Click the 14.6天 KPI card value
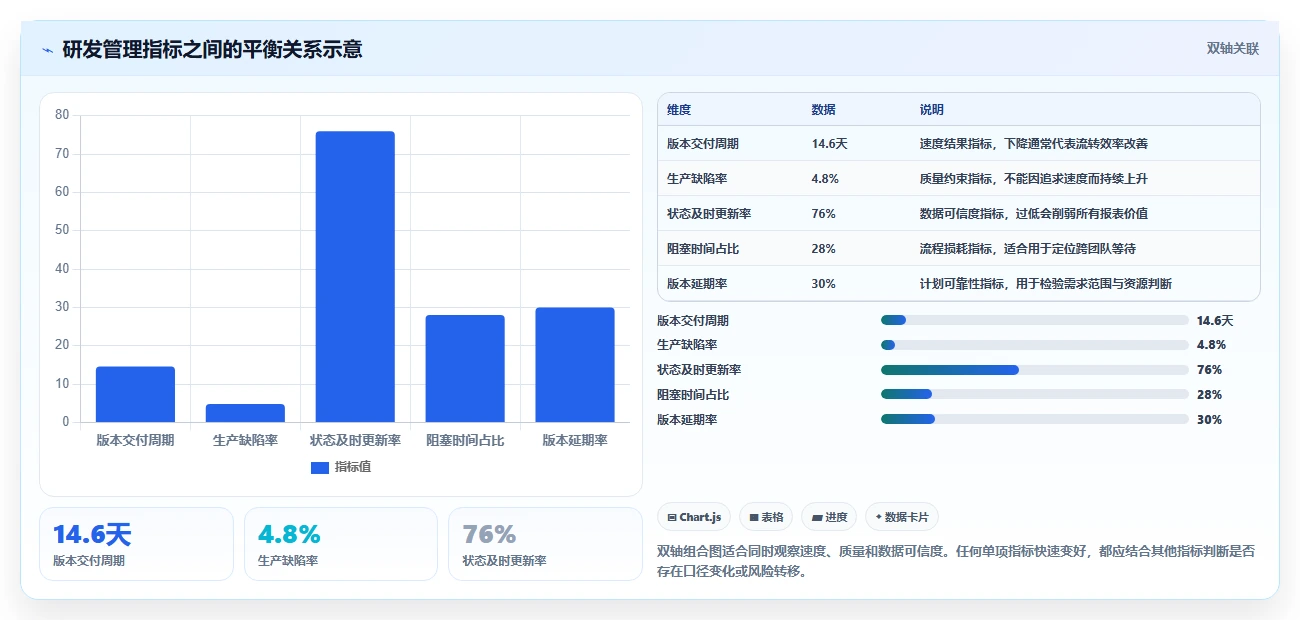1300x620 pixels. coord(92,535)
